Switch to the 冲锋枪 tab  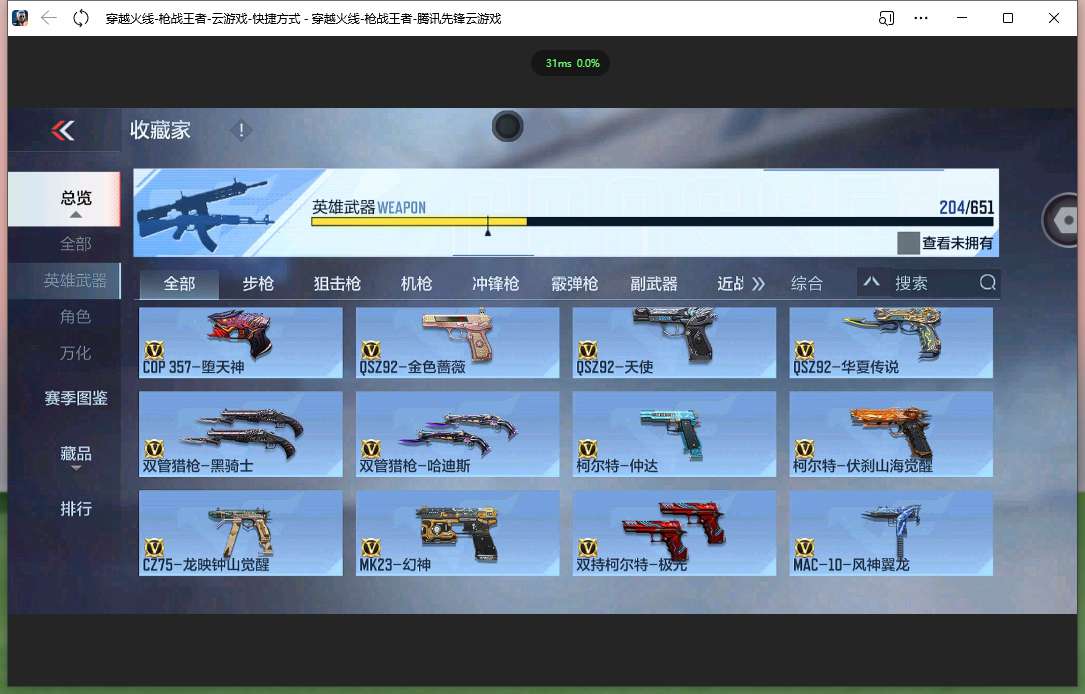(x=495, y=284)
